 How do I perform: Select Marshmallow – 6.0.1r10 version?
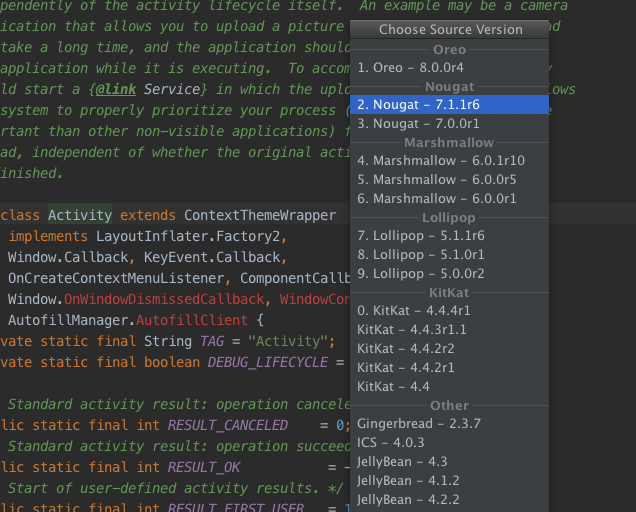(449, 161)
